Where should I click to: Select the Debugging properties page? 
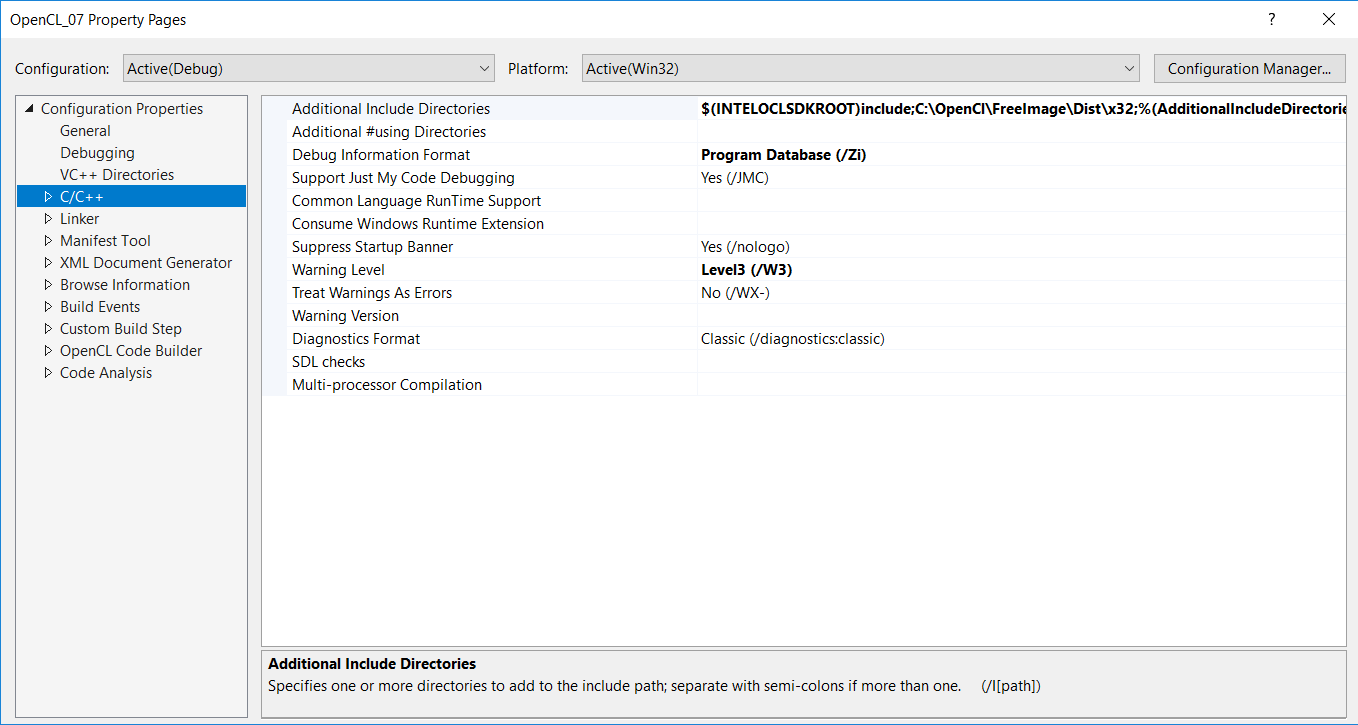(97, 153)
